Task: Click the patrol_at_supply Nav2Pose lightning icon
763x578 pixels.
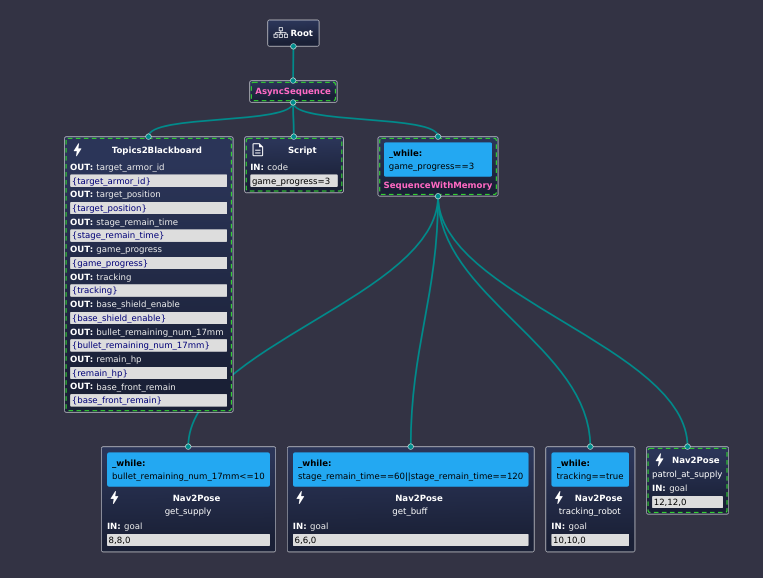Action: point(659,460)
